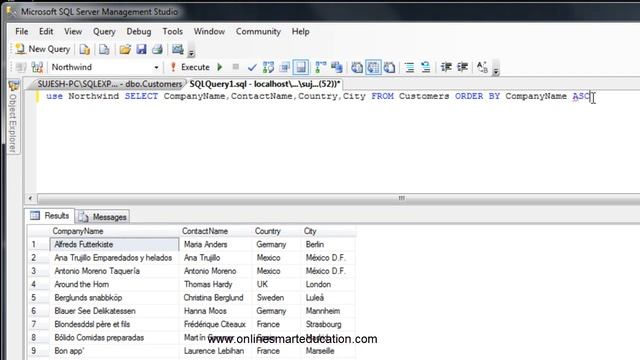Switch to dbo.Customers document tab
Screen dimensions: 640x360
point(109,84)
